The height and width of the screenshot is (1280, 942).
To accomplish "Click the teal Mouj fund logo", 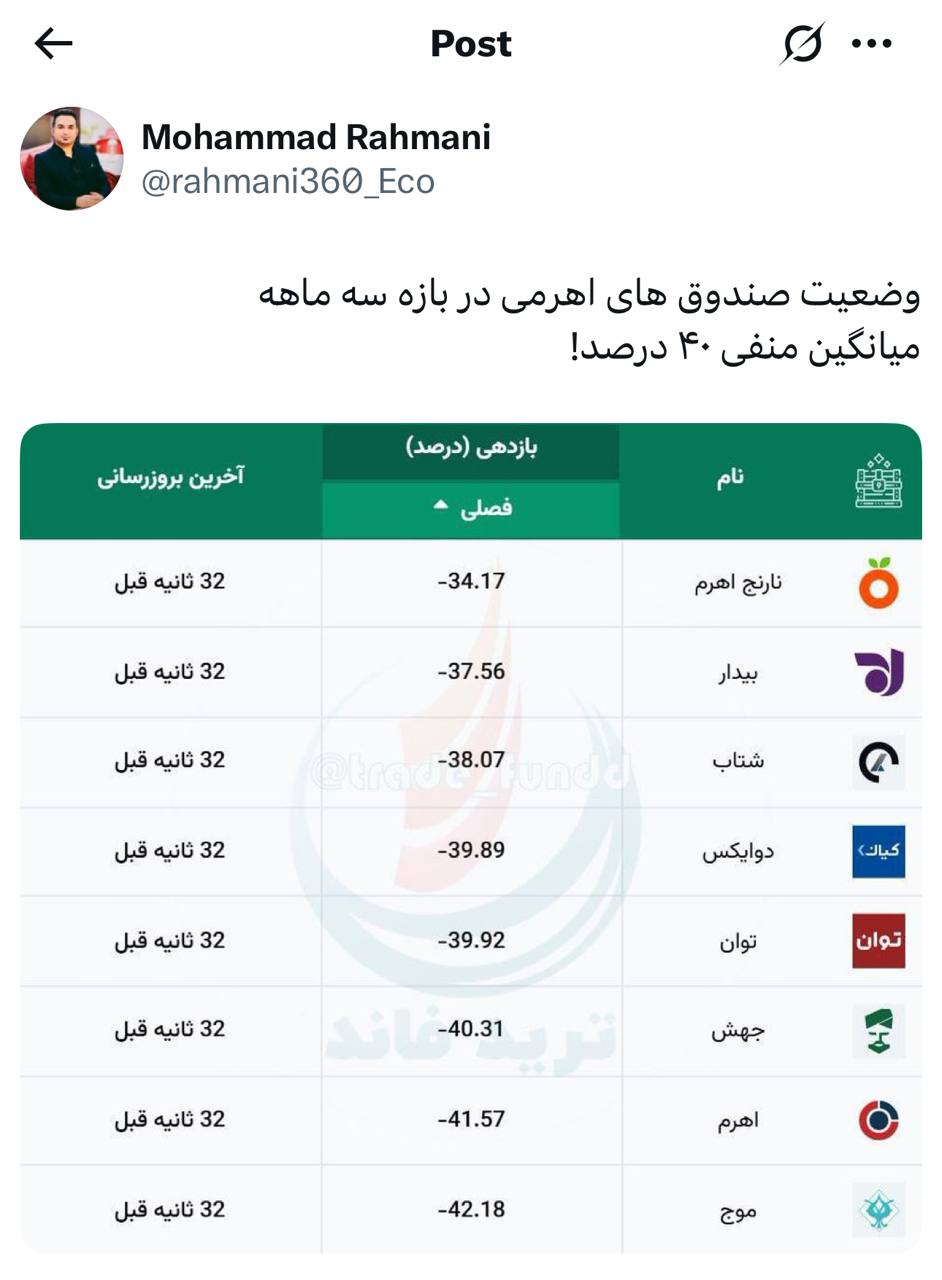I will (x=879, y=1210).
